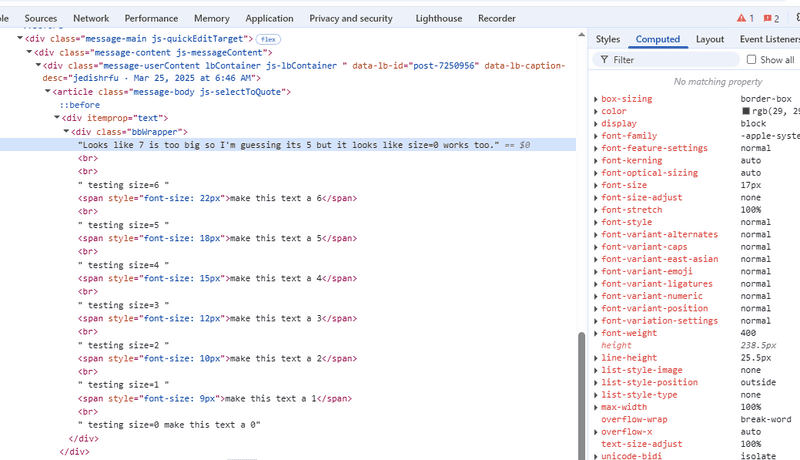The width and height of the screenshot is (800, 460).
Task: Click the text-size-adjust property name
Action: click(641, 444)
